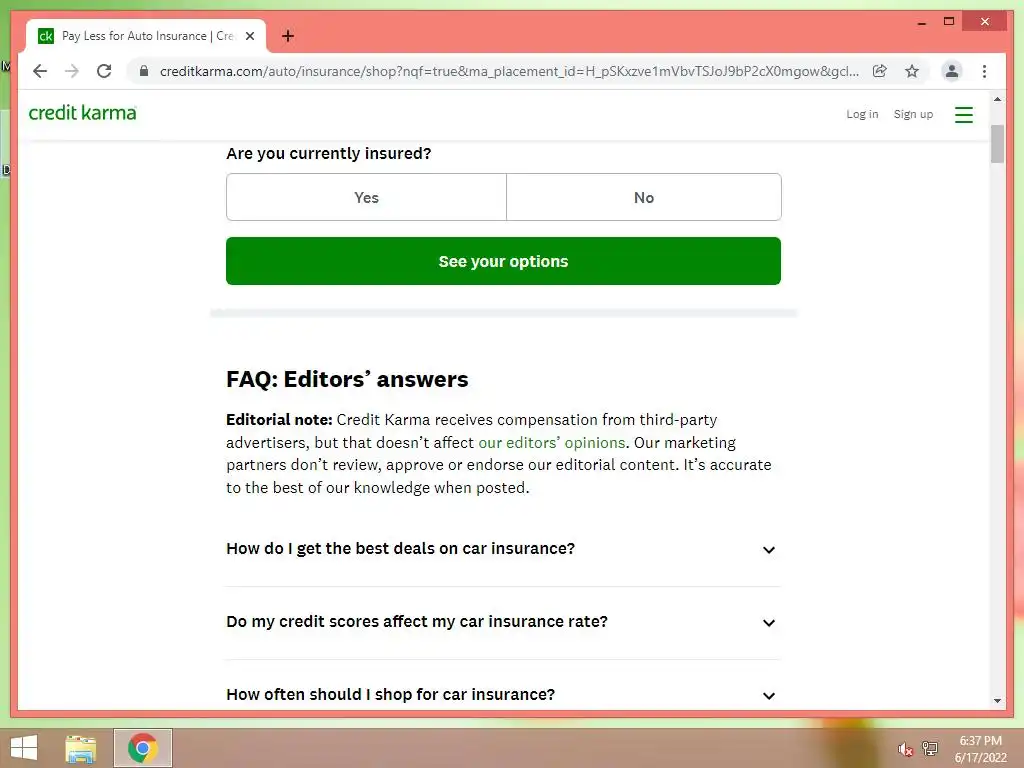This screenshot has width=1024, height=768.
Task: Select No for currently insured
Action: (643, 197)
